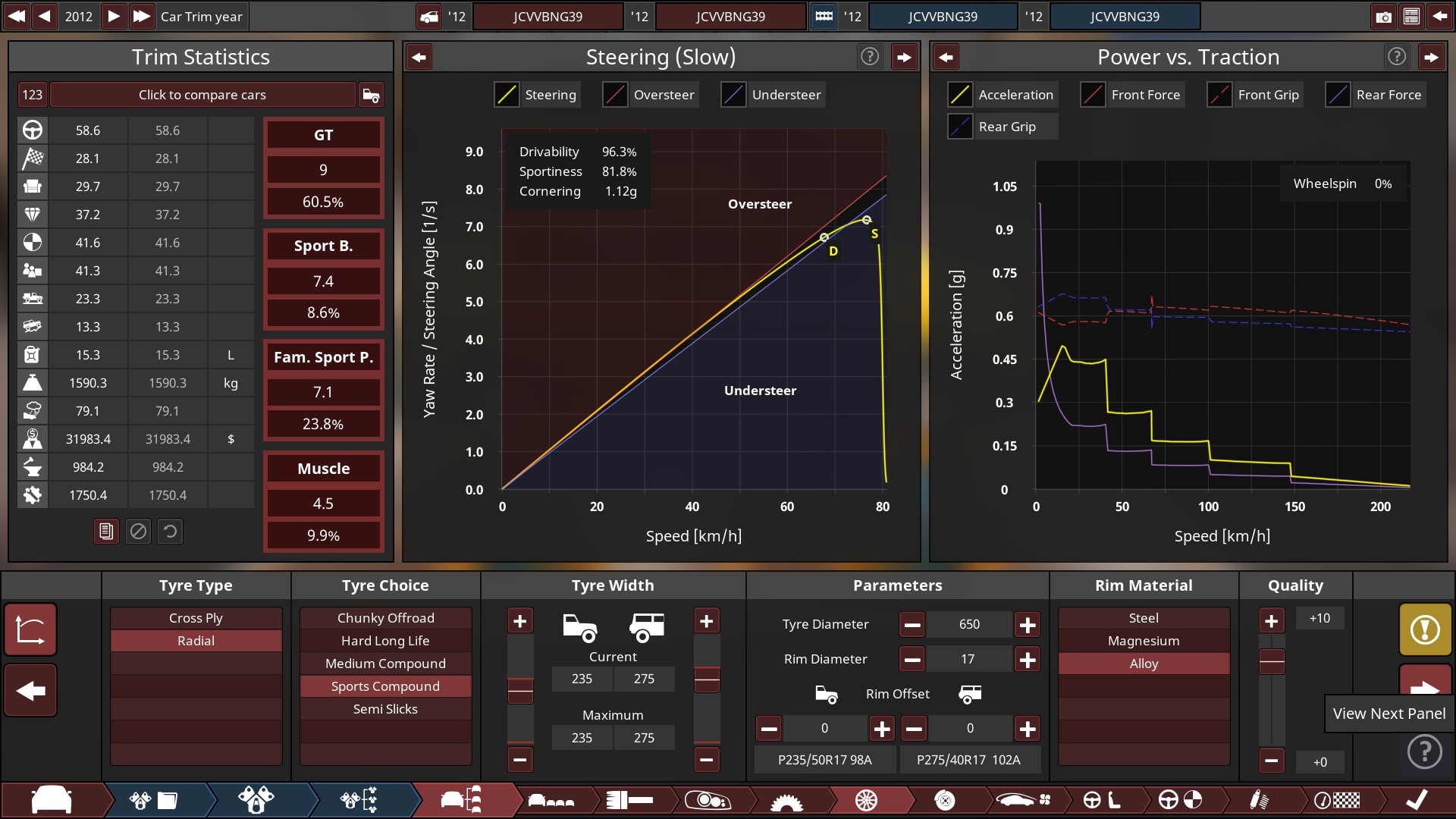Click the back arrow at the top right corner
1456x819 pixels.
pos(1439,16)
